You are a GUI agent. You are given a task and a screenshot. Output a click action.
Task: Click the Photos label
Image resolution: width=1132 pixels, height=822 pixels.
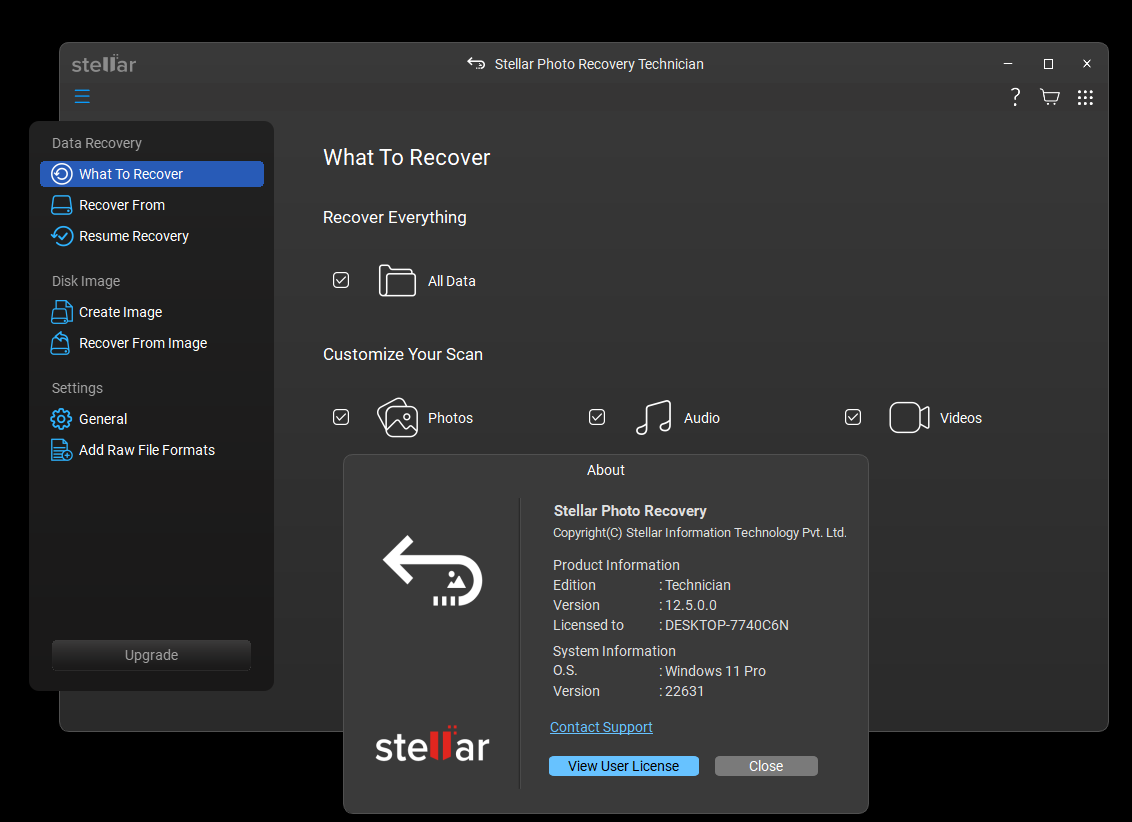tap(450, 418)
